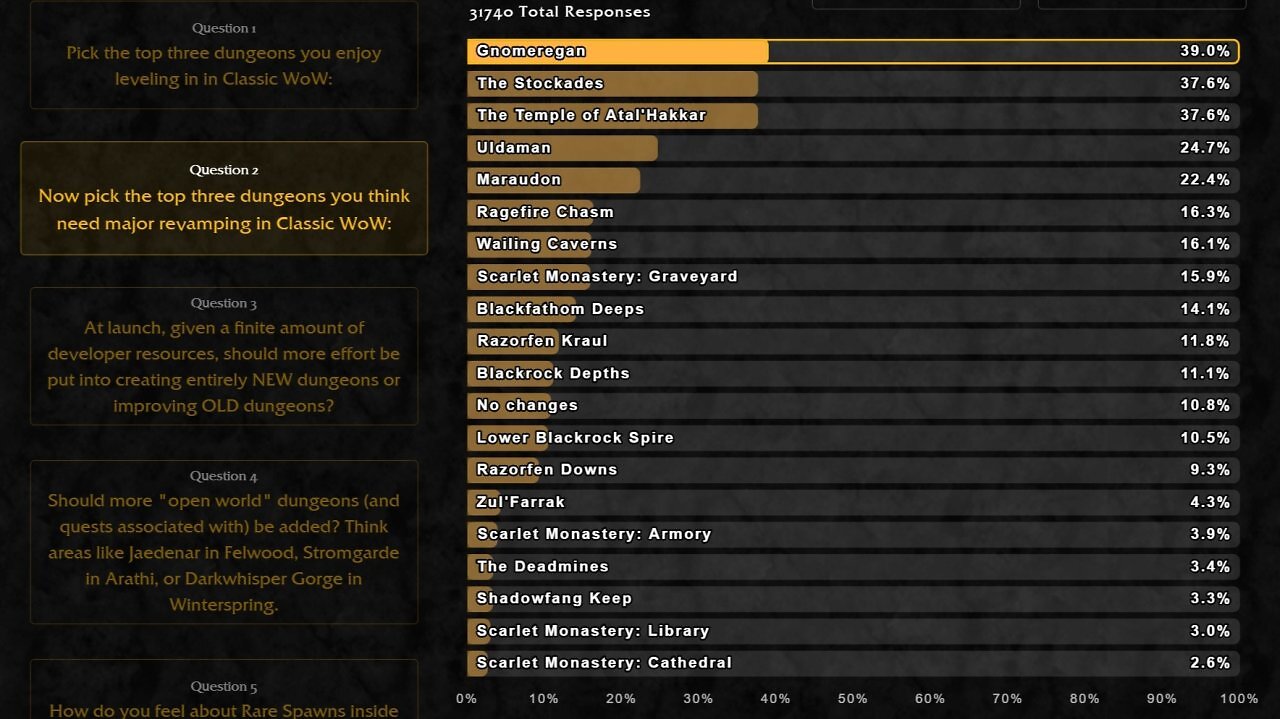Select the Razorfen Kraul row
Image resolution: width=1280 pixels, height=719 pixels.
click(853, 341)
